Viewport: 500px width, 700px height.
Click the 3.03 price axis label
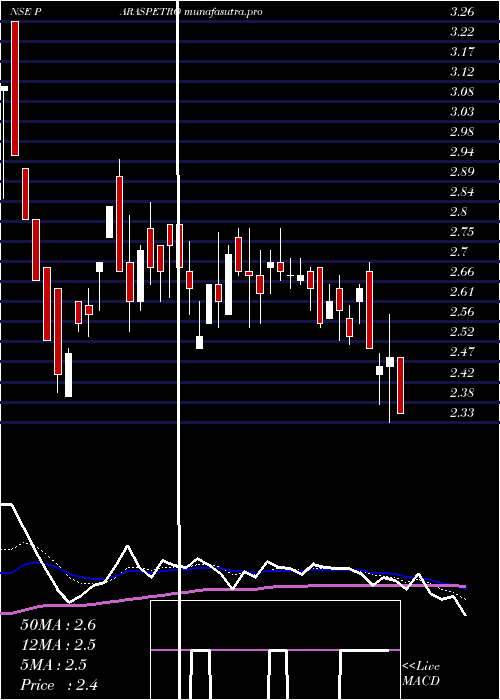462,112
